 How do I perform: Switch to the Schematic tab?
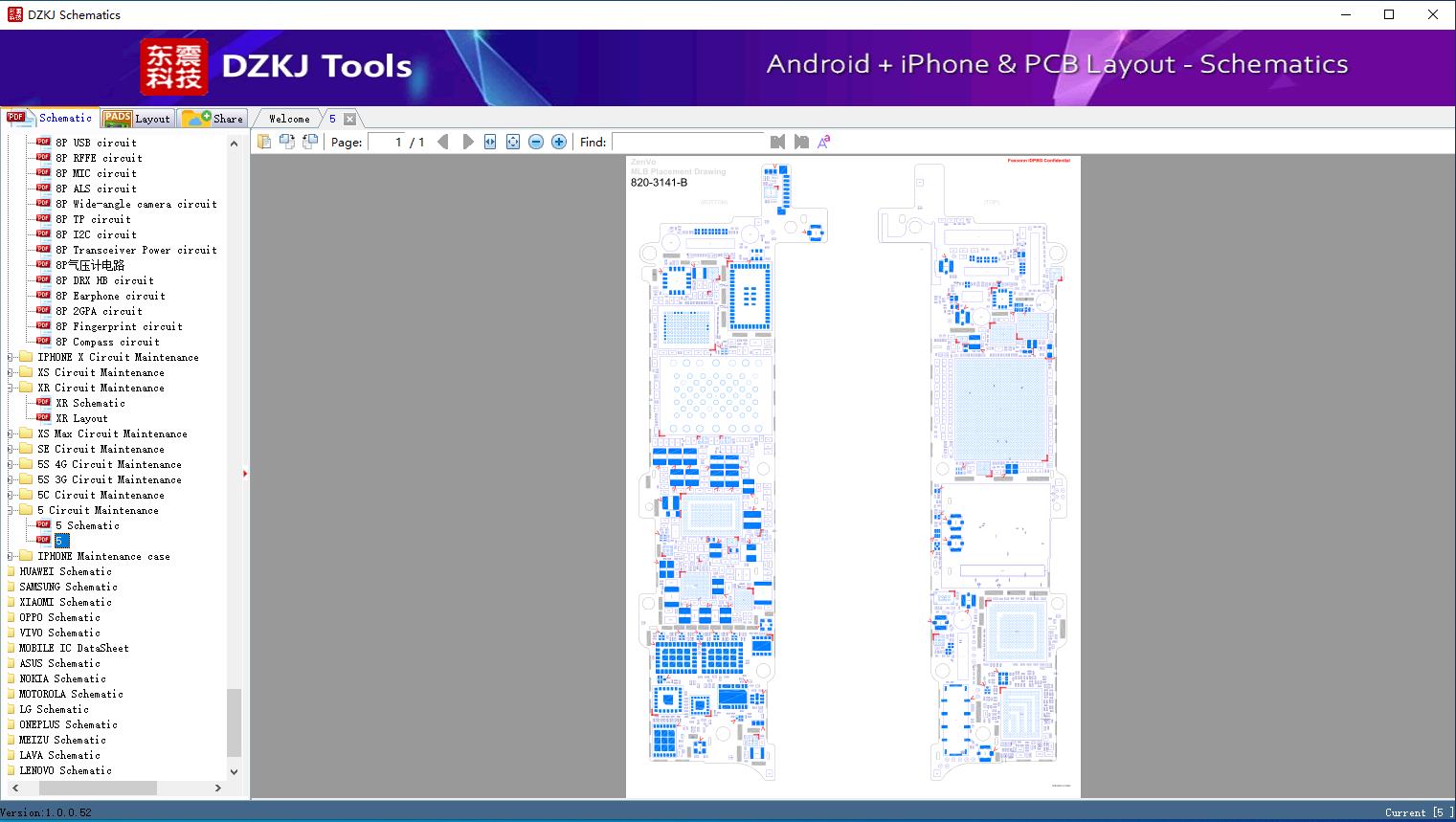[x=50, y=118]
